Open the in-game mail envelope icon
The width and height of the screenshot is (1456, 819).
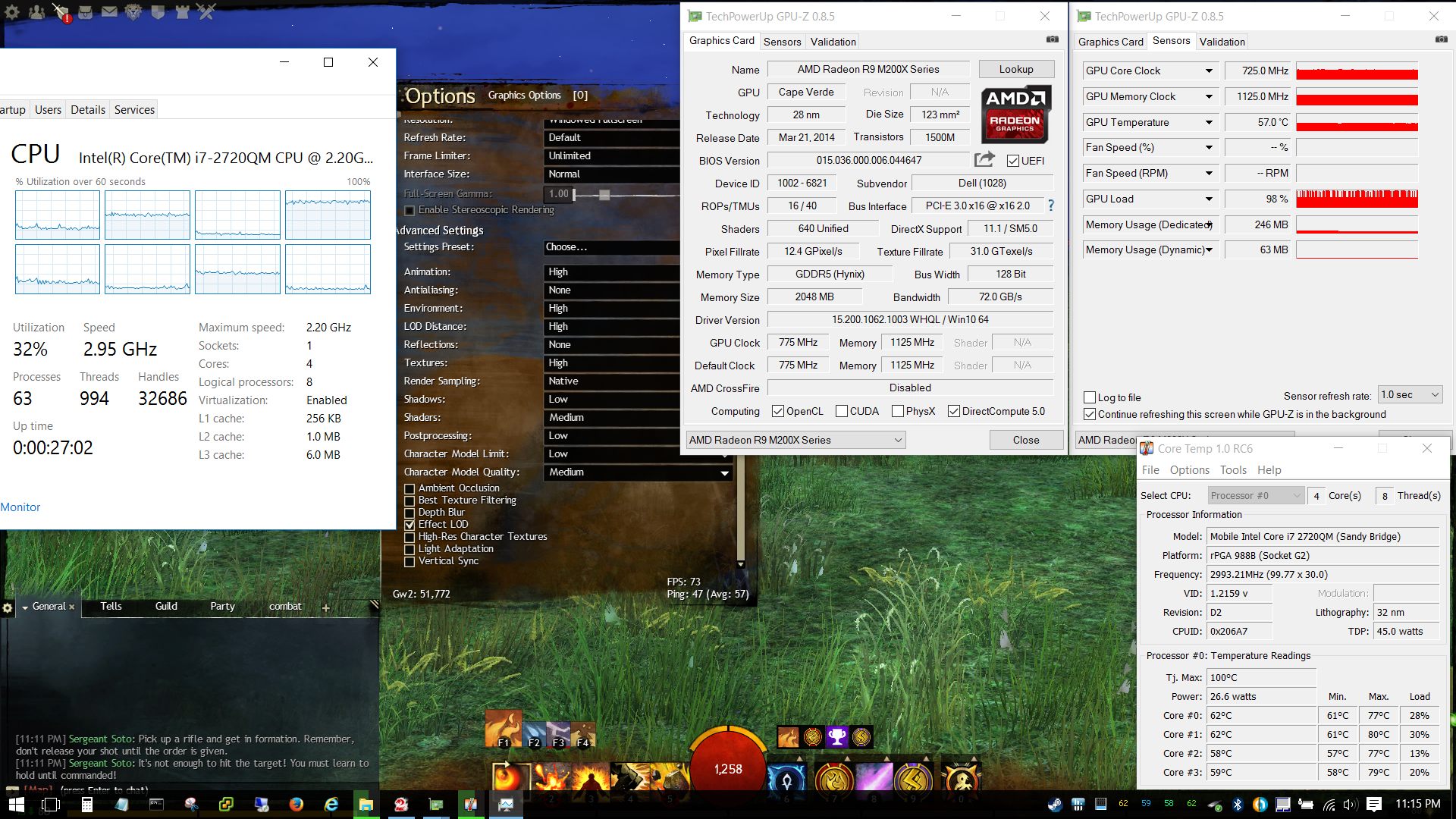[110, 11]
